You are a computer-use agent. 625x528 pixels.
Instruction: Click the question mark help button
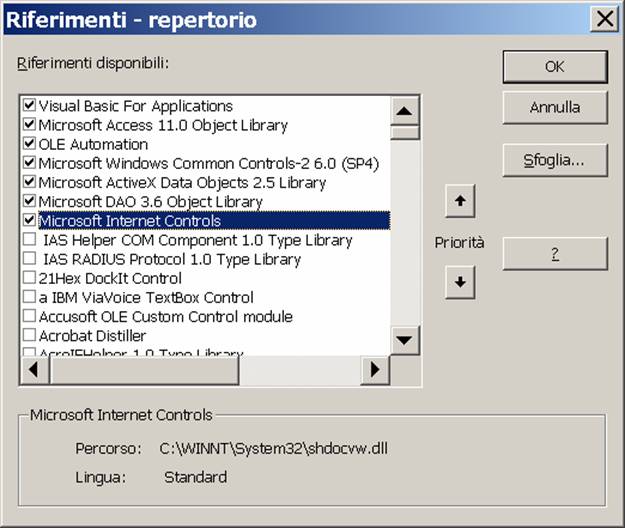pos(554,254)
